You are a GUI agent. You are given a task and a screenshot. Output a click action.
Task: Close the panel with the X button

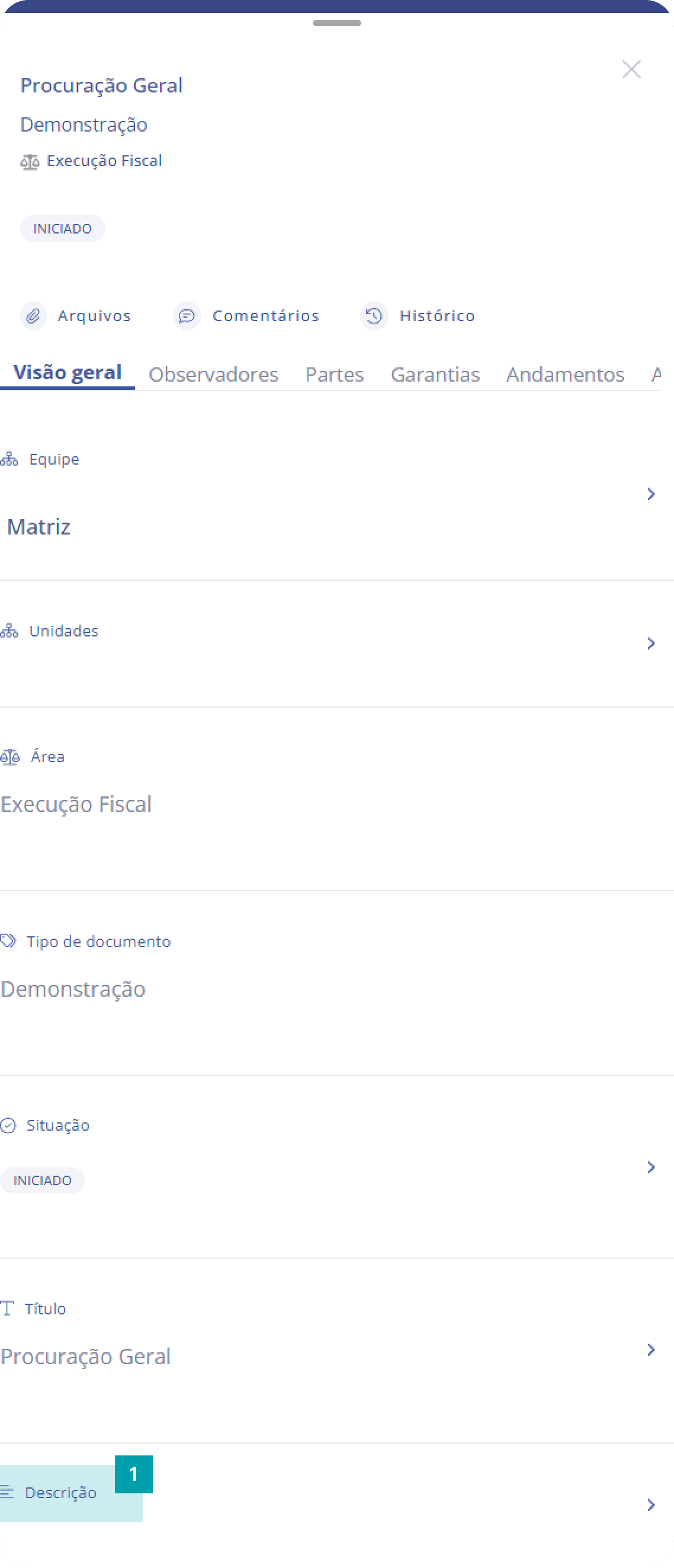pyautogui.click(x=631, y=69)
